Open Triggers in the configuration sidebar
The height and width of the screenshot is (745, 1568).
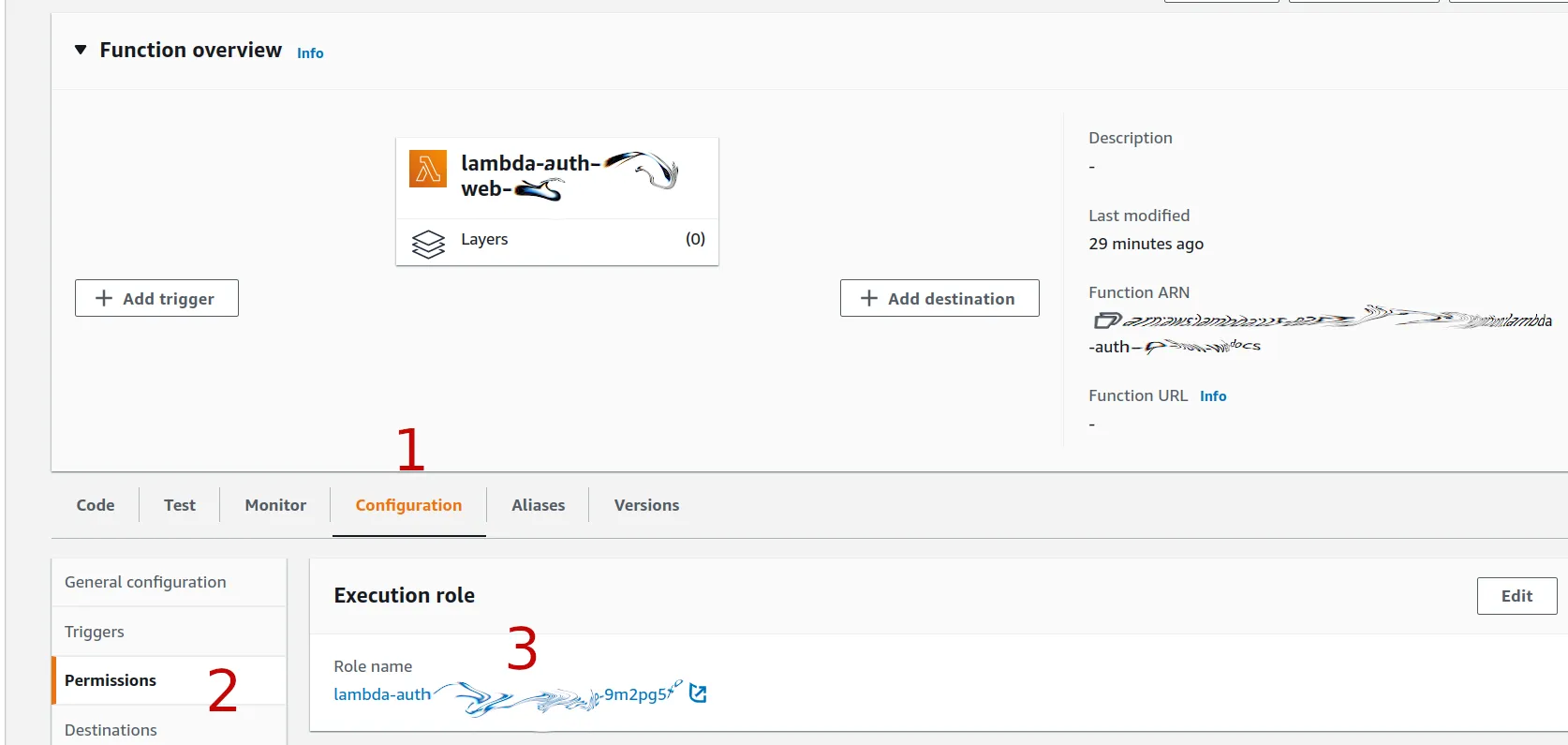(x=95, y=632)
